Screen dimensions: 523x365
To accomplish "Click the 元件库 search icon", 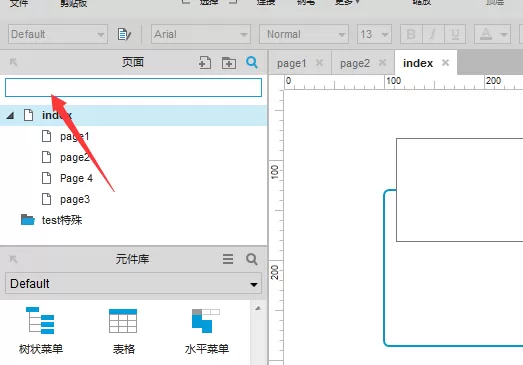I will pos(252,259).
